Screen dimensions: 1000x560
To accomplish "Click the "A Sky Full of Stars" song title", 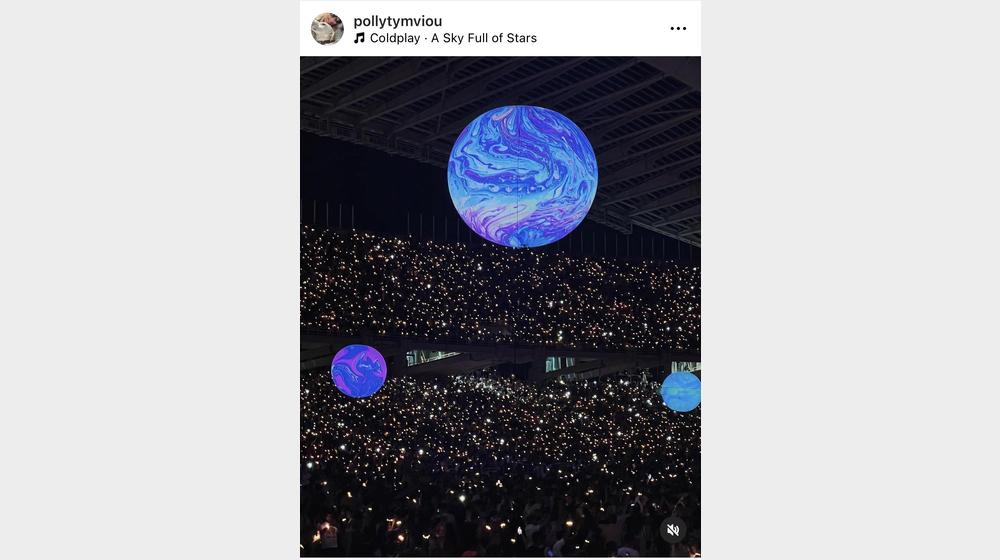I will (484, 38).
